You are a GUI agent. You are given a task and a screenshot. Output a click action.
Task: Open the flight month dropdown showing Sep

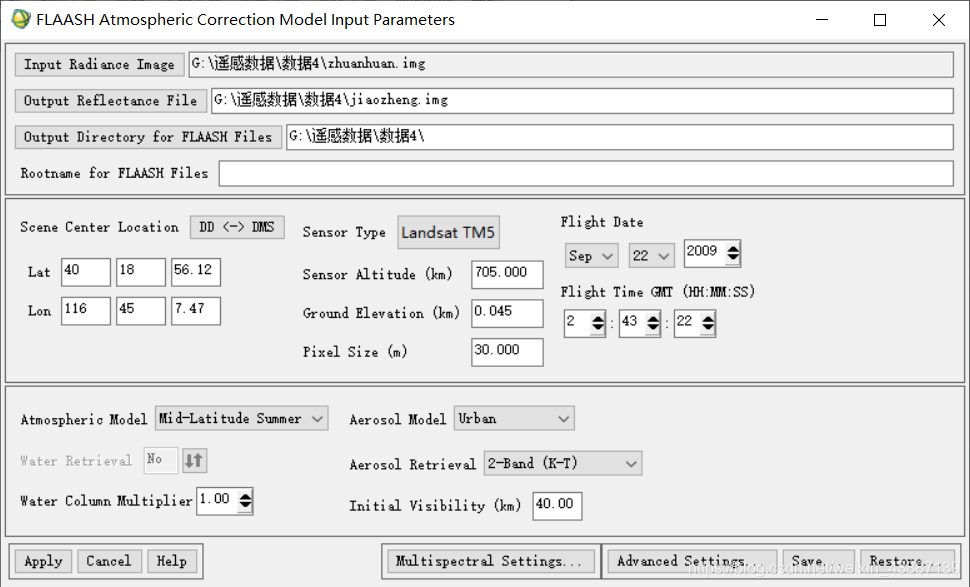click(591, 255)
